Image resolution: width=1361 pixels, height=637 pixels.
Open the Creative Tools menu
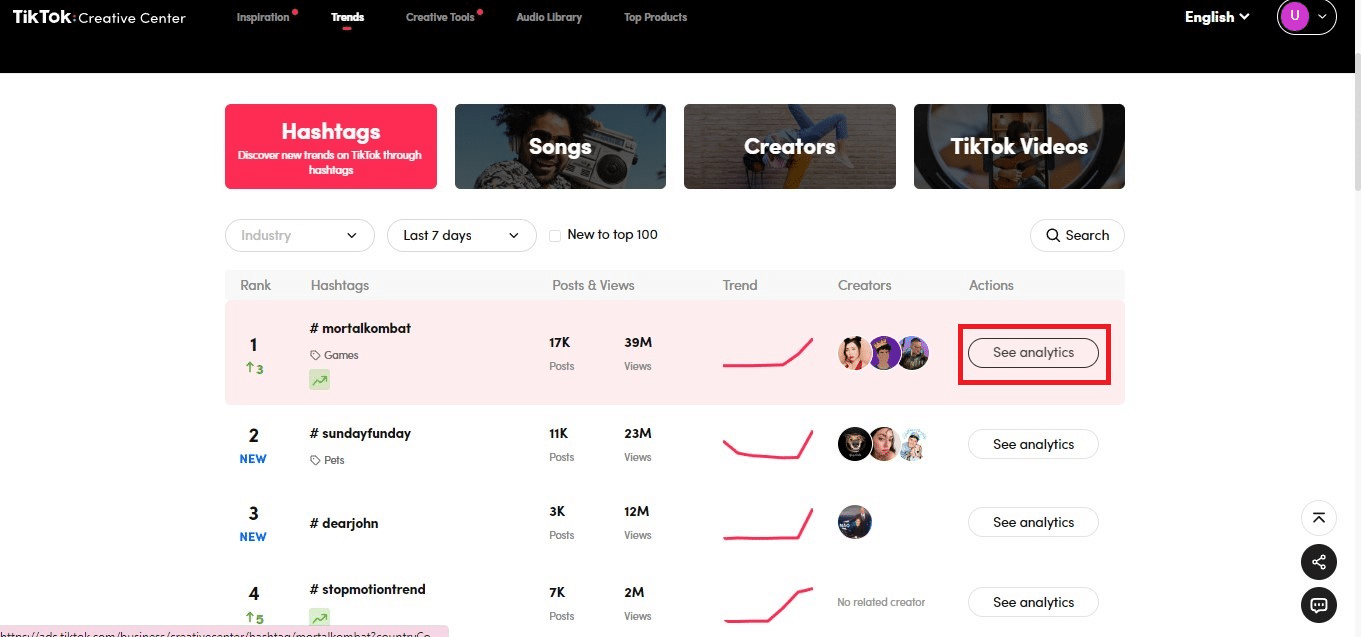tap(440, 17)
